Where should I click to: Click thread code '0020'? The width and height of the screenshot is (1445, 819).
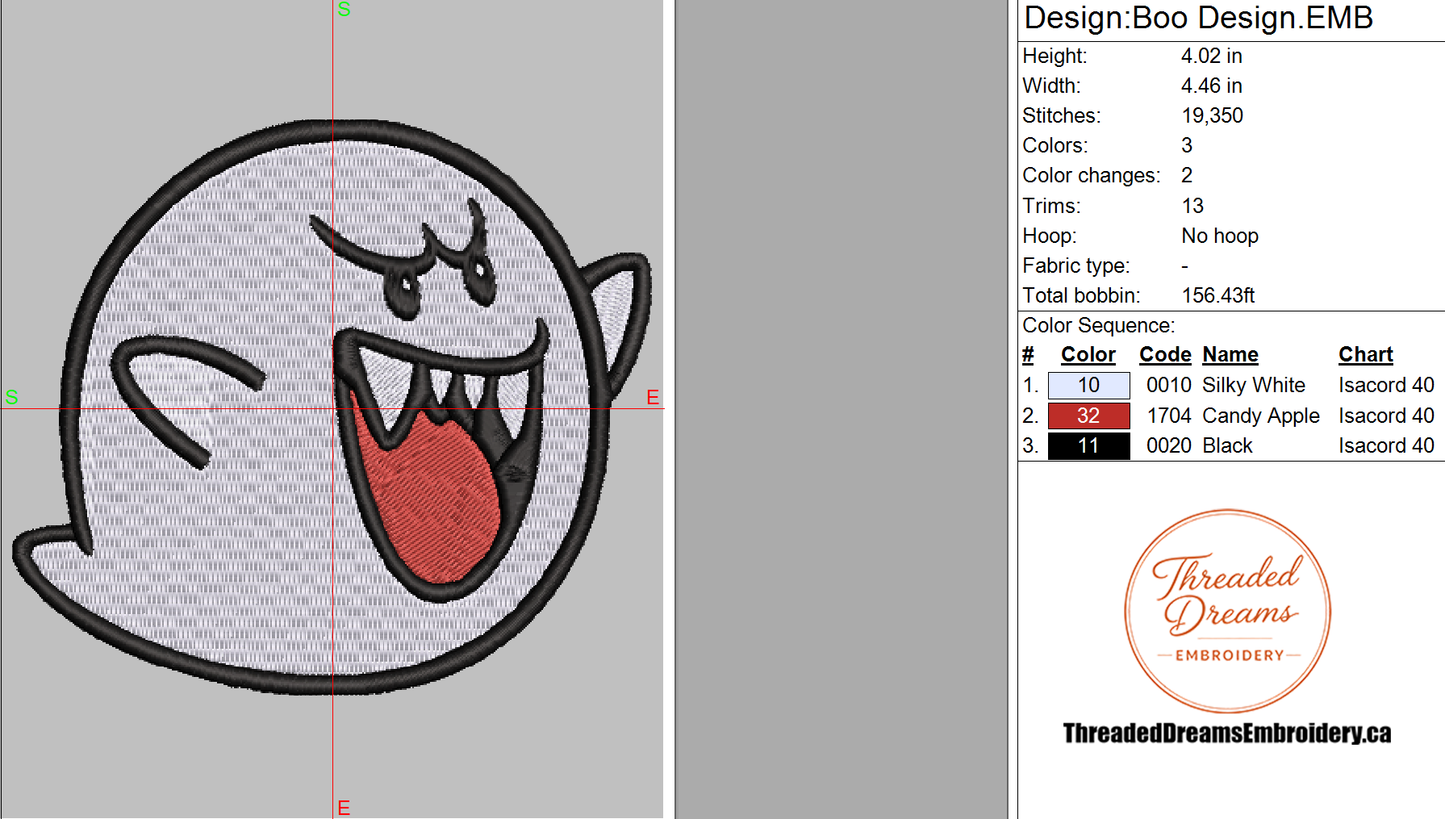1169,446
